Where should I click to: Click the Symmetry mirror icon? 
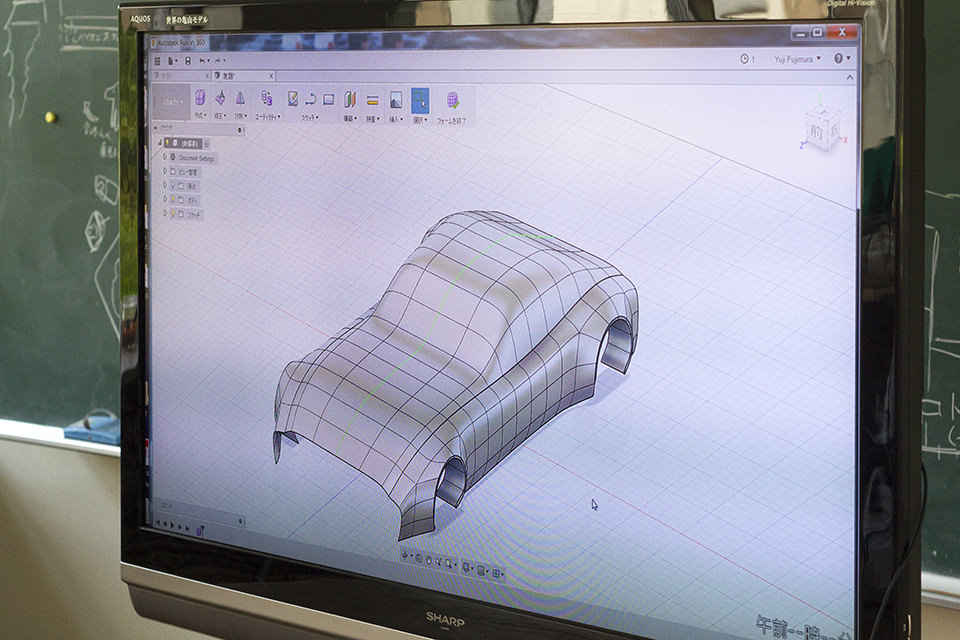[x=240, y=98]
